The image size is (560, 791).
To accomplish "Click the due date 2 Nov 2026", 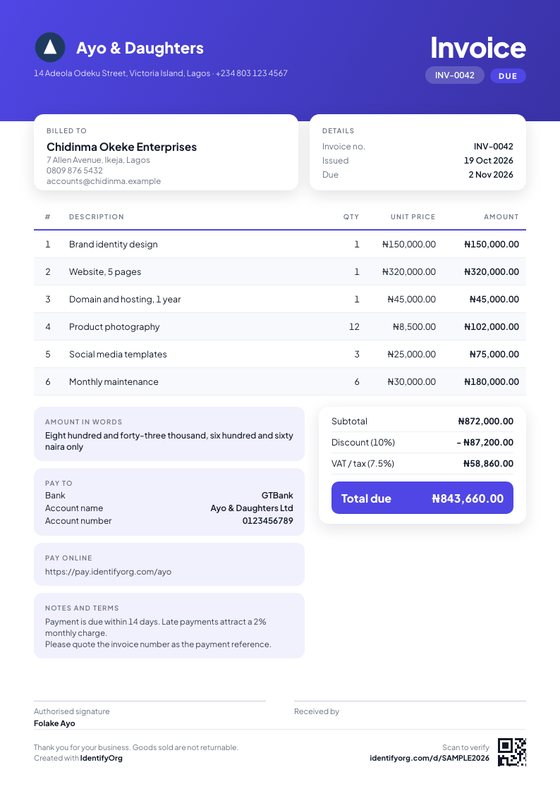I will pyautogui.click(x=491, y=175).
